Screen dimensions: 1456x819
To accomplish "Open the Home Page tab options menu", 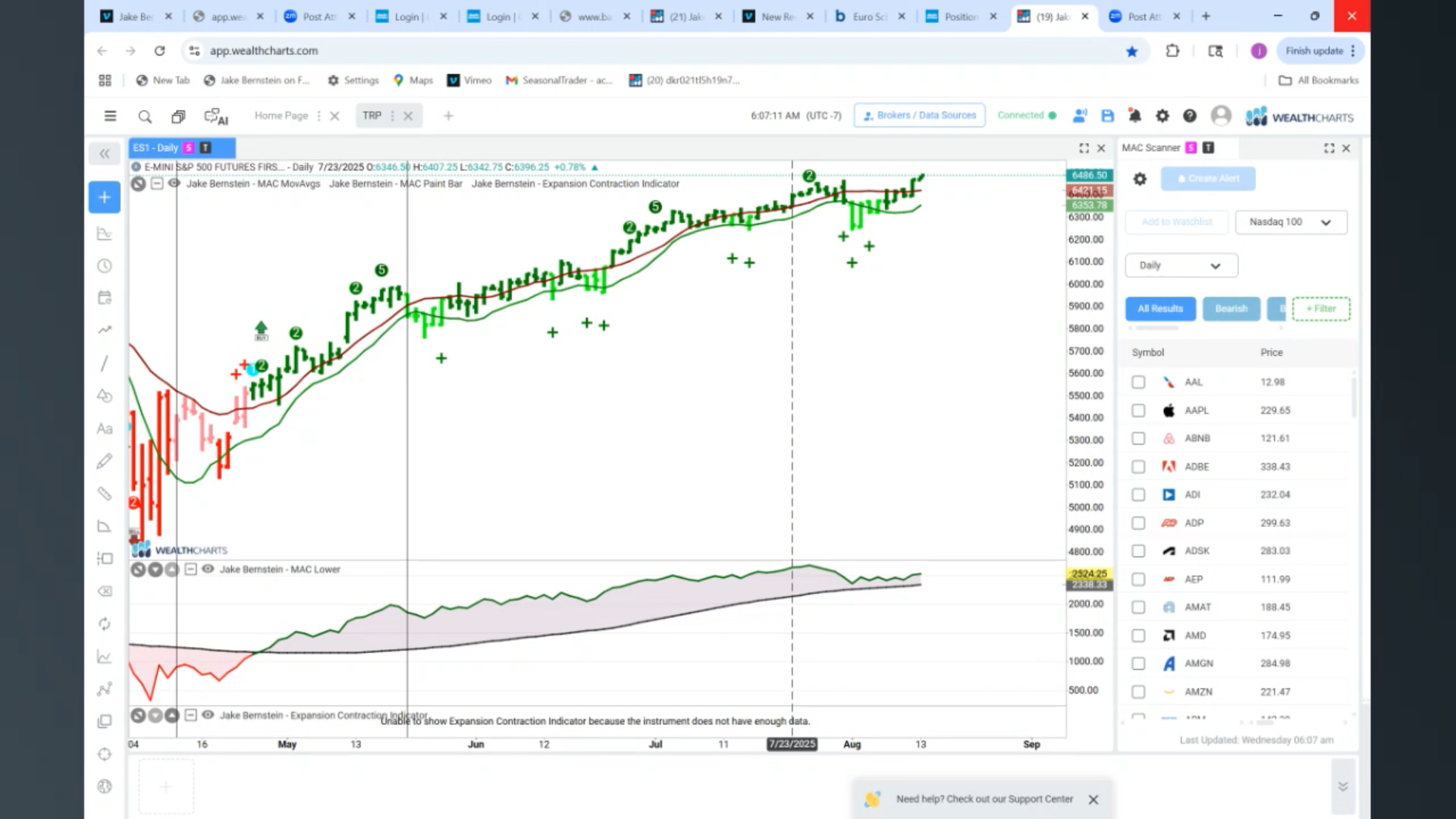I will coord(318,116).
